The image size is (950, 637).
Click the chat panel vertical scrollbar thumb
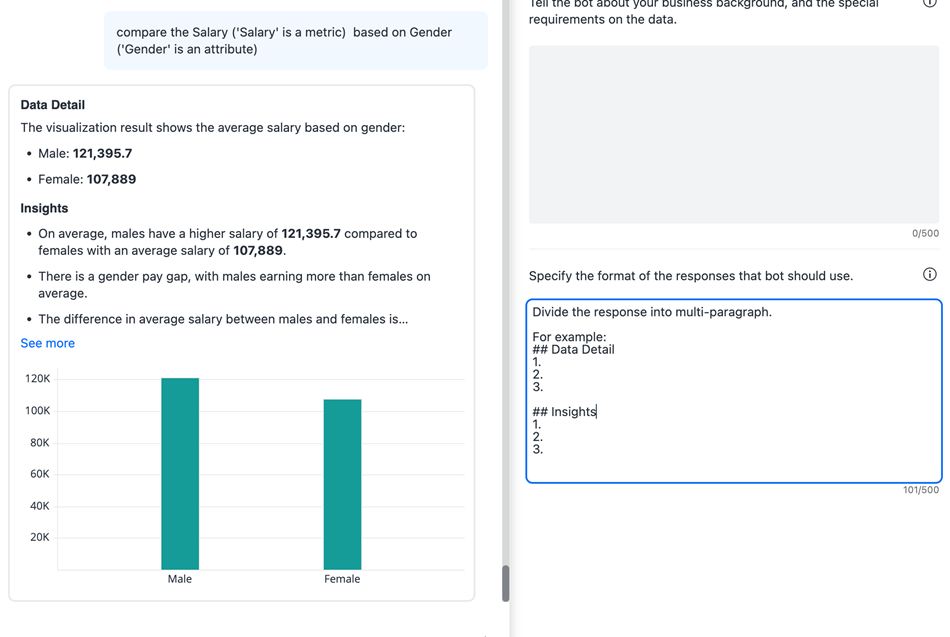pyautogui.click(x=506, y=583)
